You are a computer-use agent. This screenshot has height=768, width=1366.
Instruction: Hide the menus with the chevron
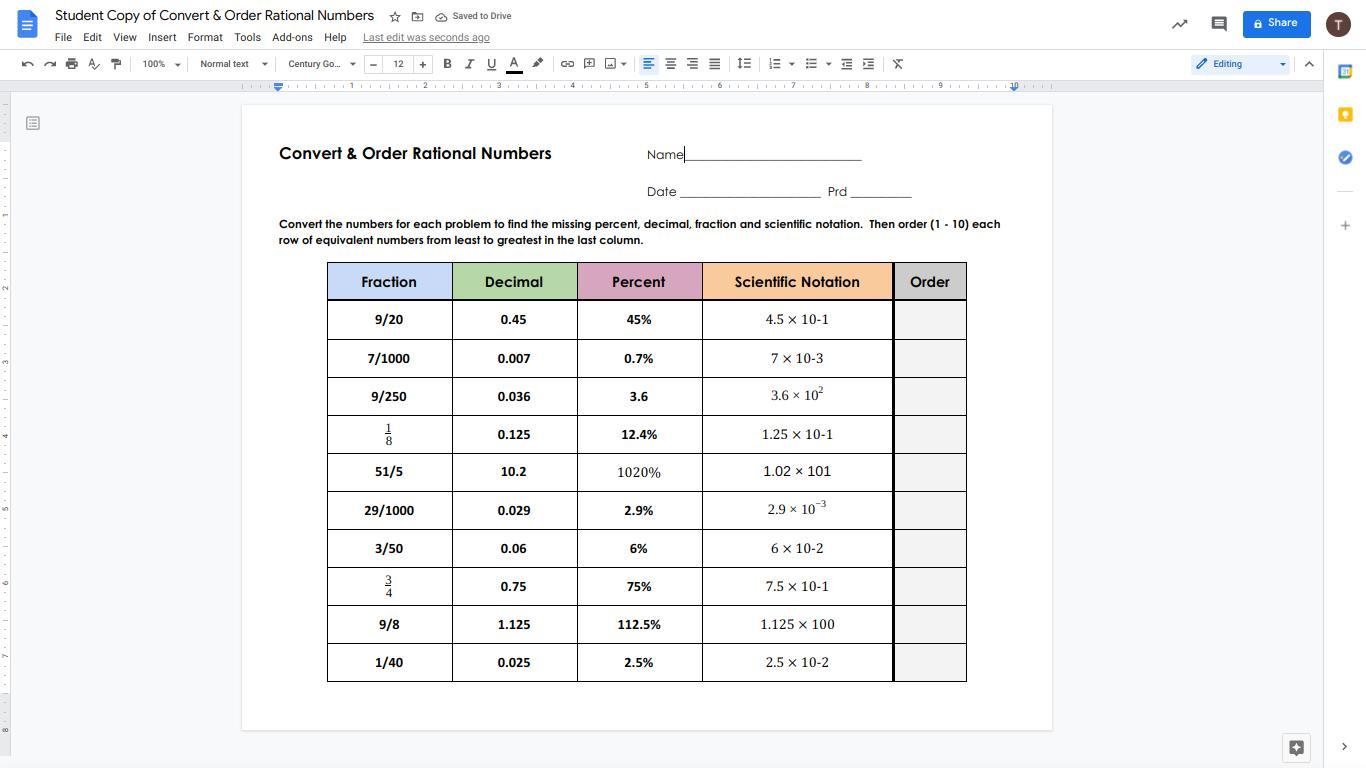click(x=1309, y=64)
